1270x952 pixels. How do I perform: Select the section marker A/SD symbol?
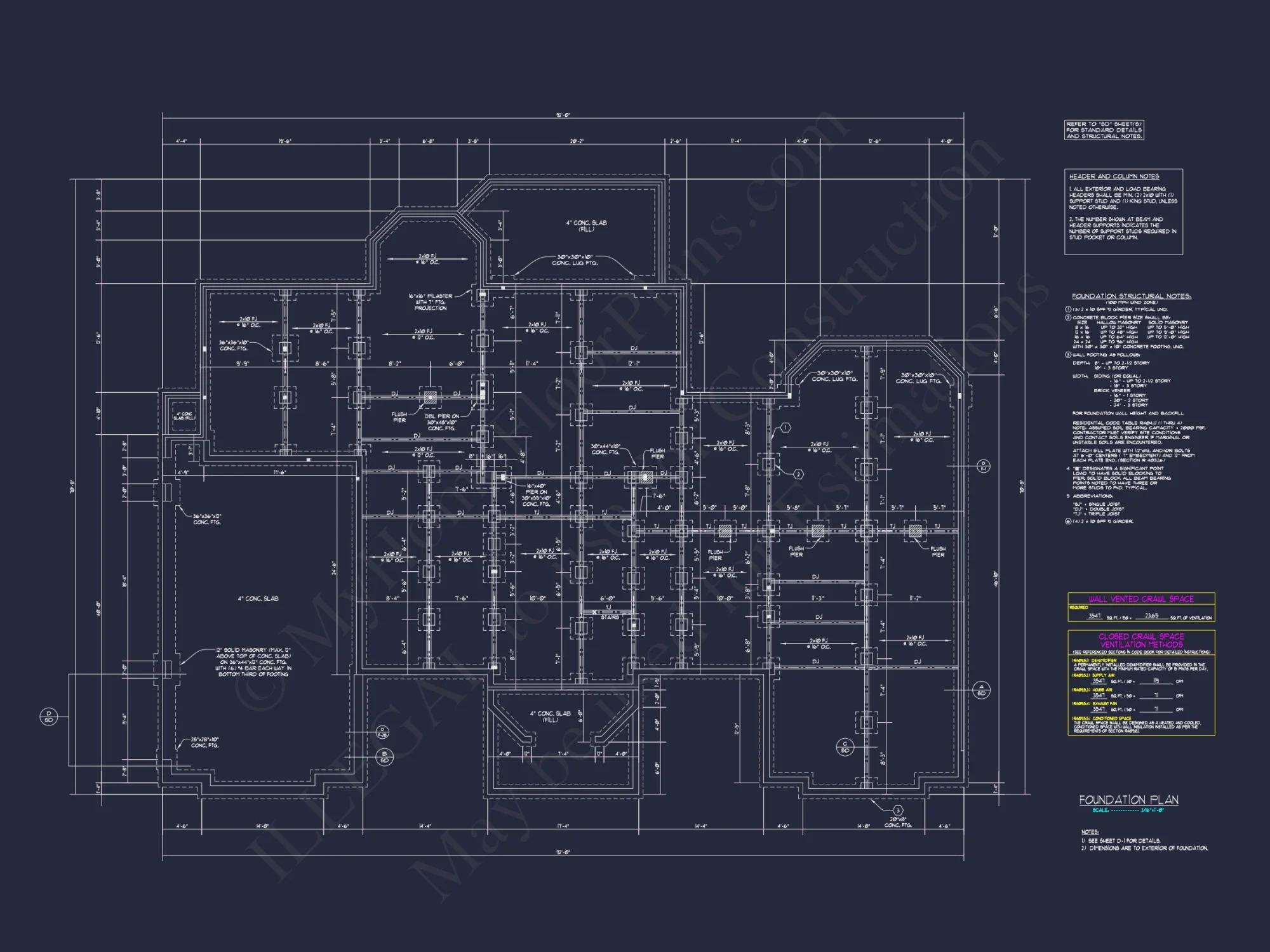[x=982, y=689]
